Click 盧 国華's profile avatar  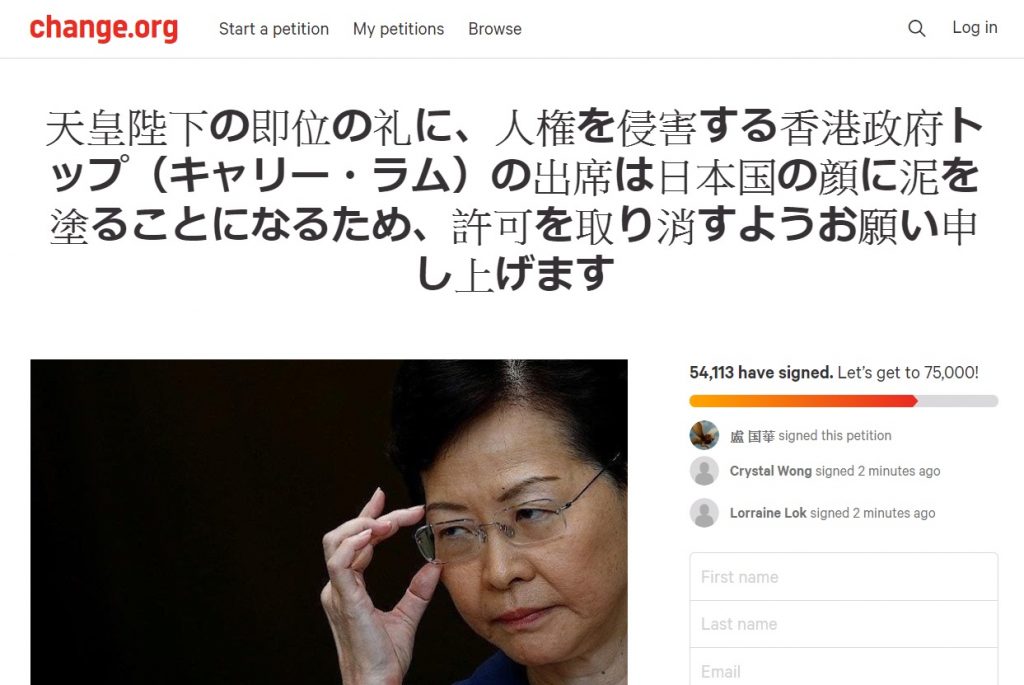704,435
